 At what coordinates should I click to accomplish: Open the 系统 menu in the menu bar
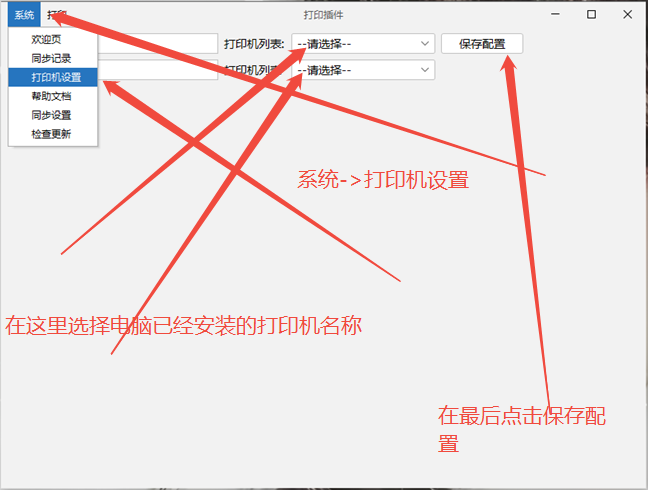click(24, 15)
